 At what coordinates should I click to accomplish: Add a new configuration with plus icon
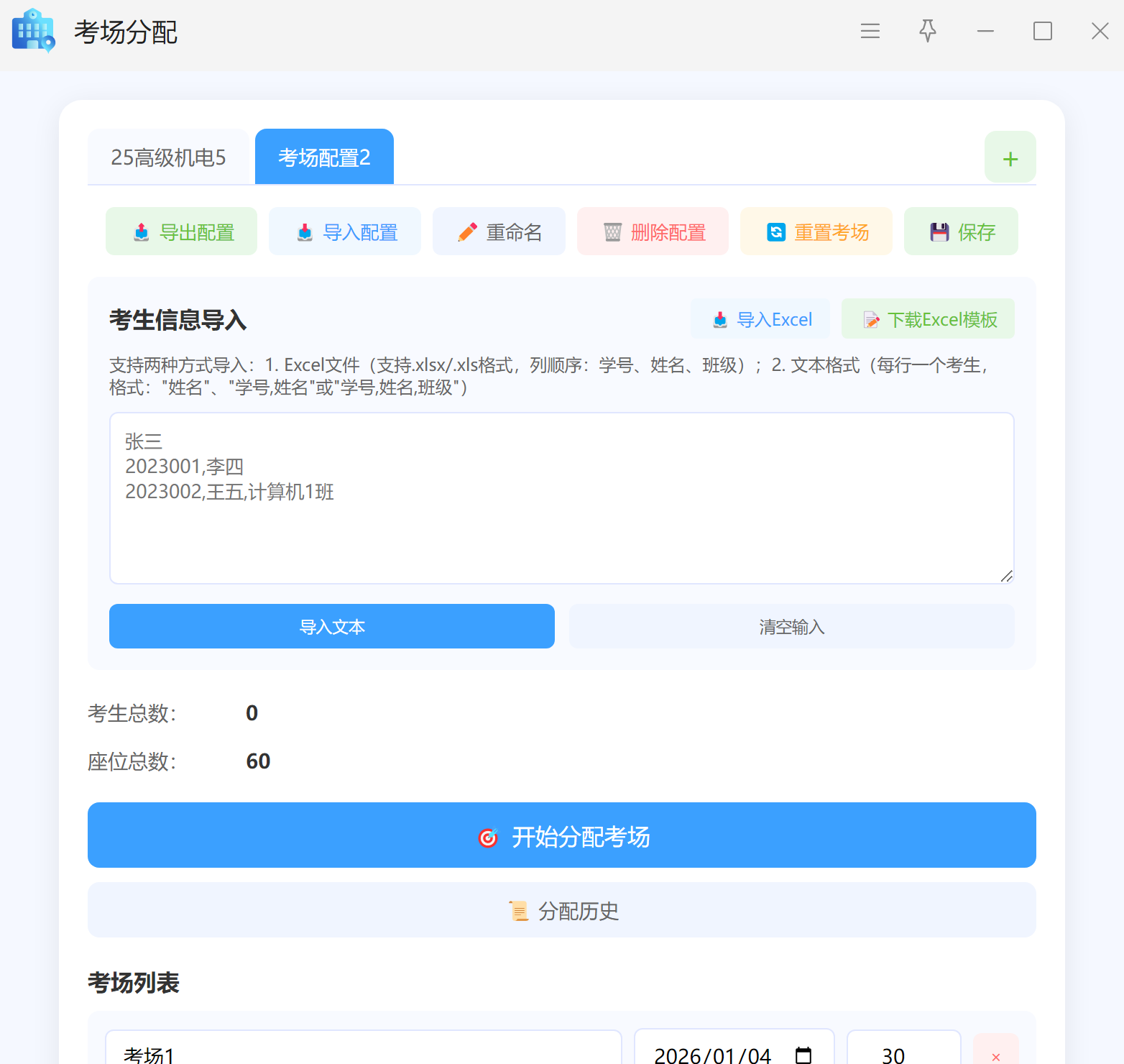(x=1010, y=158)
